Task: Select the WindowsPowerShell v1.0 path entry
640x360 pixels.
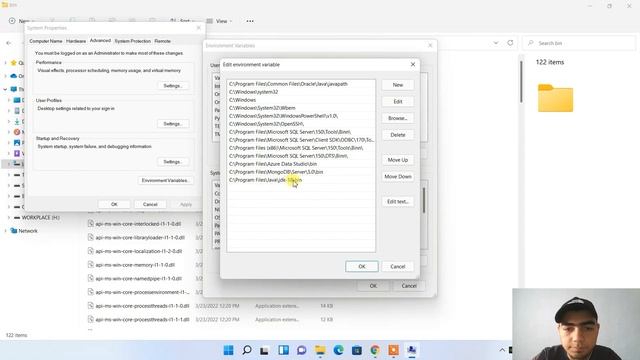Action: pyautogui.click(x=301, y=116)
